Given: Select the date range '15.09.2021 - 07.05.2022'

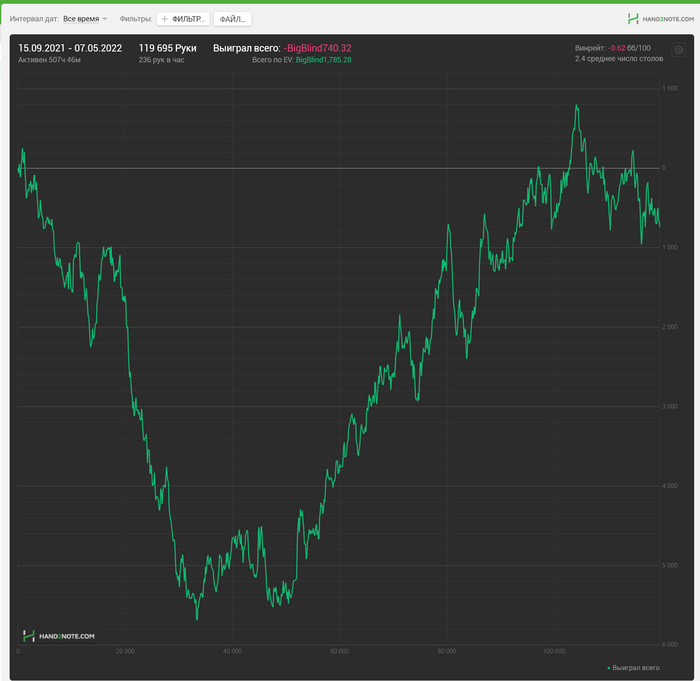Looking at the screenshot, I should [70, 48].
